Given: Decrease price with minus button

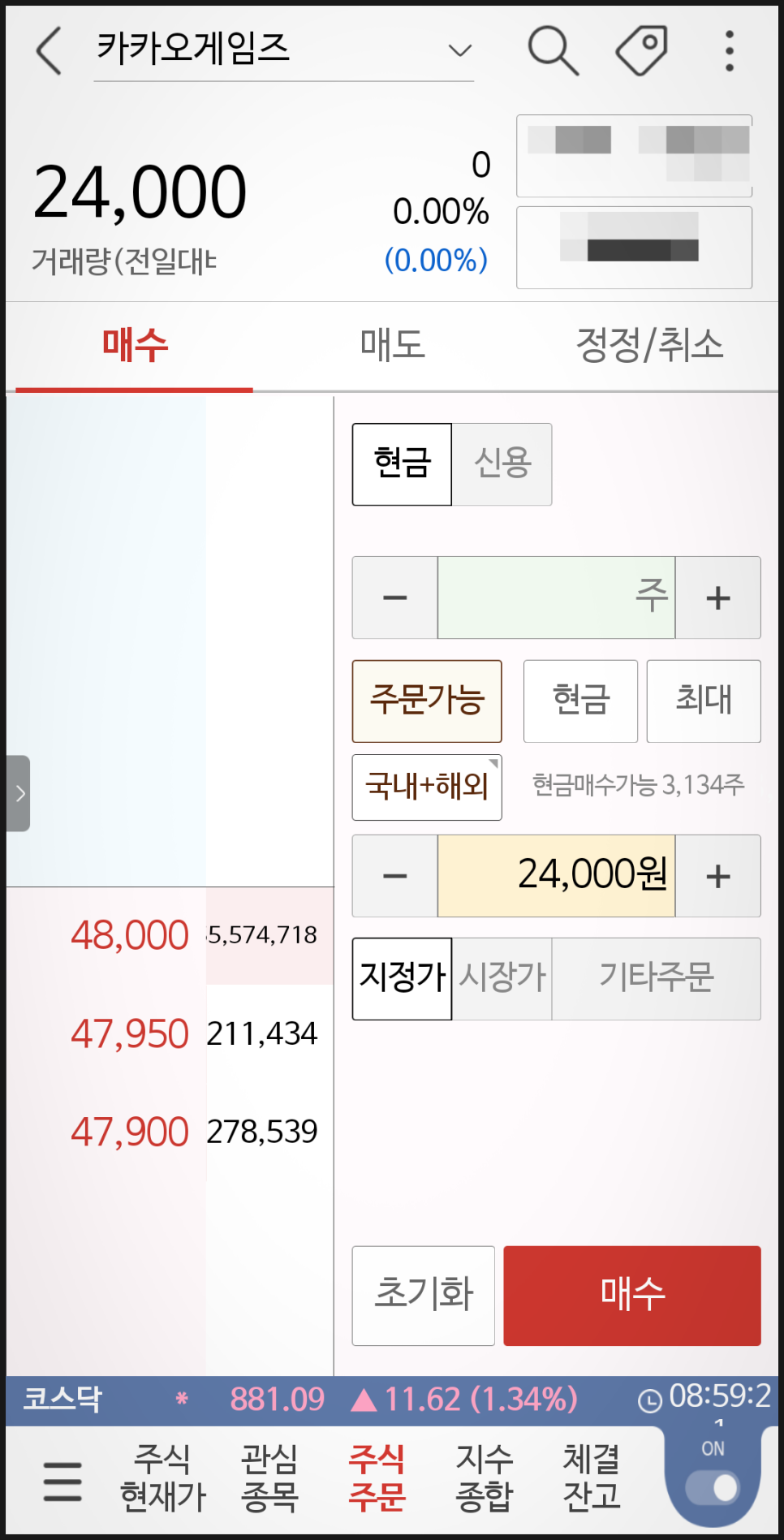Looking at the screenshot, I should click(394, 876).
